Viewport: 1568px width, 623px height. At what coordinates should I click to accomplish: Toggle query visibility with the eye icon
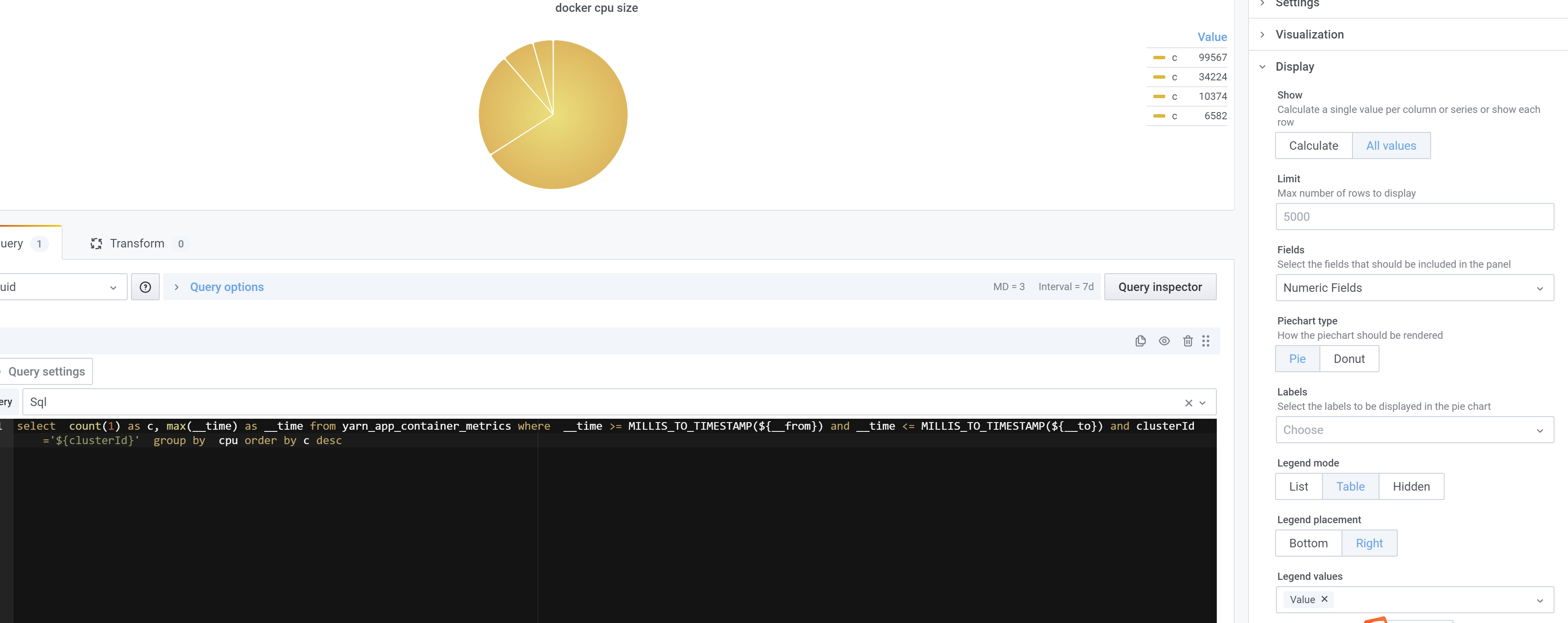[1164, 340]
